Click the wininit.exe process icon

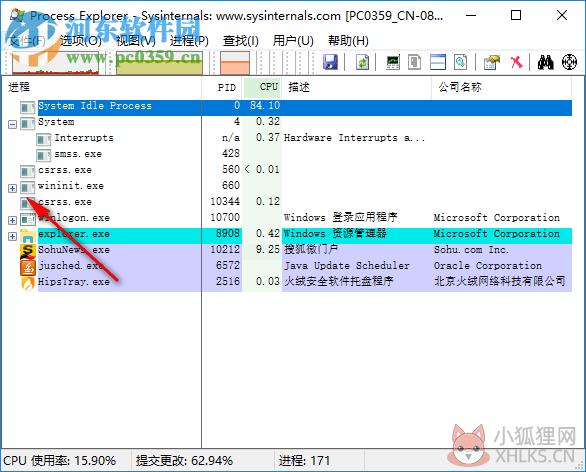28,188
